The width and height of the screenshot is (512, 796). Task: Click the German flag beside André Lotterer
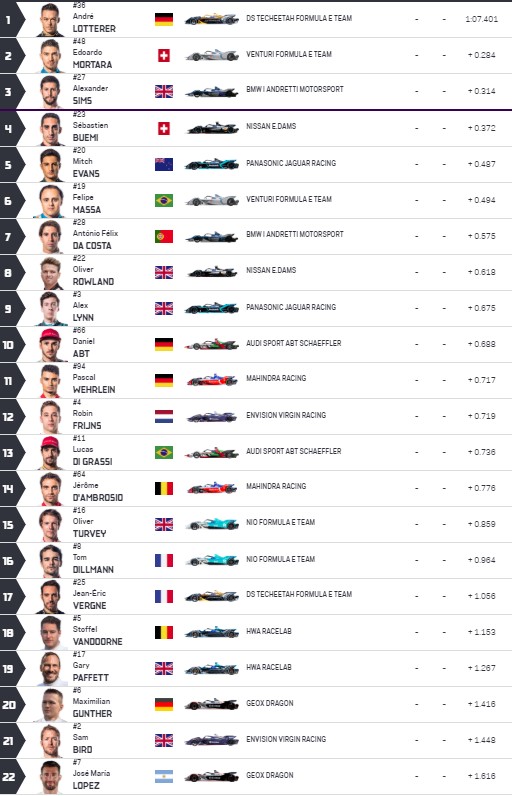coord(164,19)
